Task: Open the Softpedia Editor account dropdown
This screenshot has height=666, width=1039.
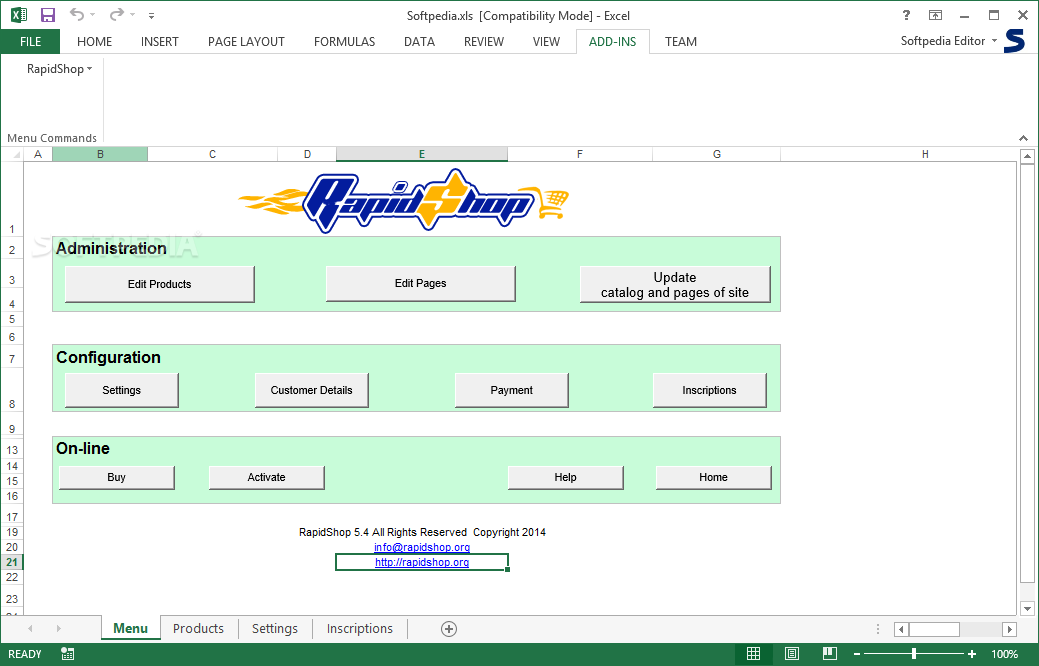Action: tap(949, 41)
